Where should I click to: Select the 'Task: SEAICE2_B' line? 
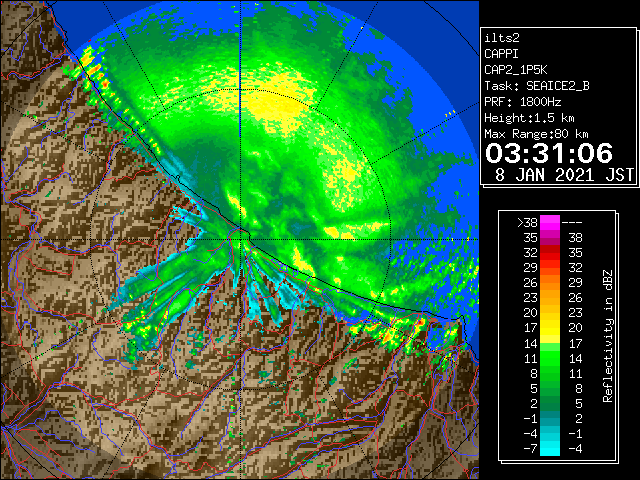click(537, 86)
